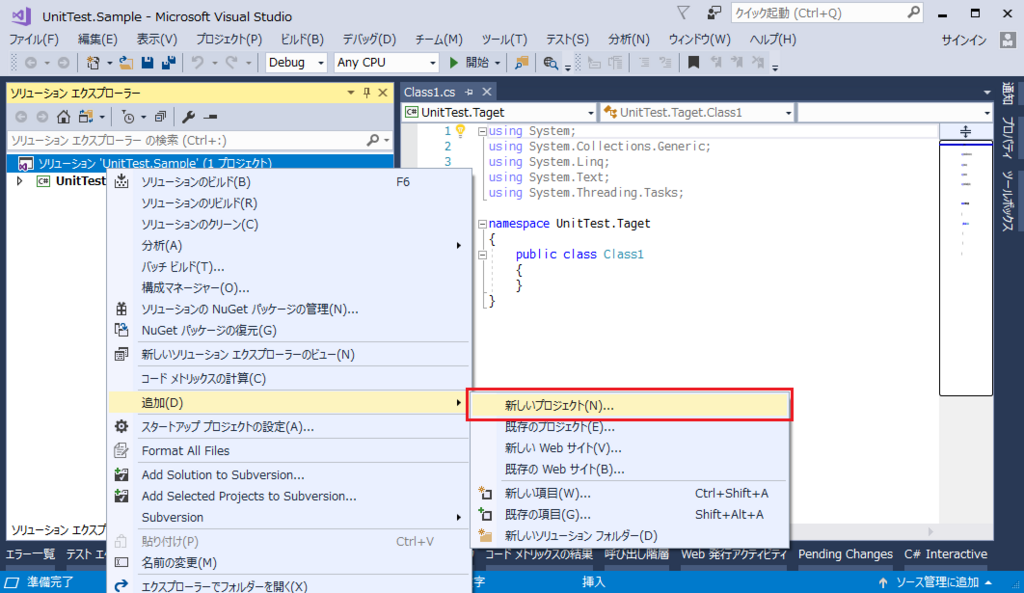Toggle the pin on Class1.cs tab
Screen dimensions: 1024x593
[469, 92]
